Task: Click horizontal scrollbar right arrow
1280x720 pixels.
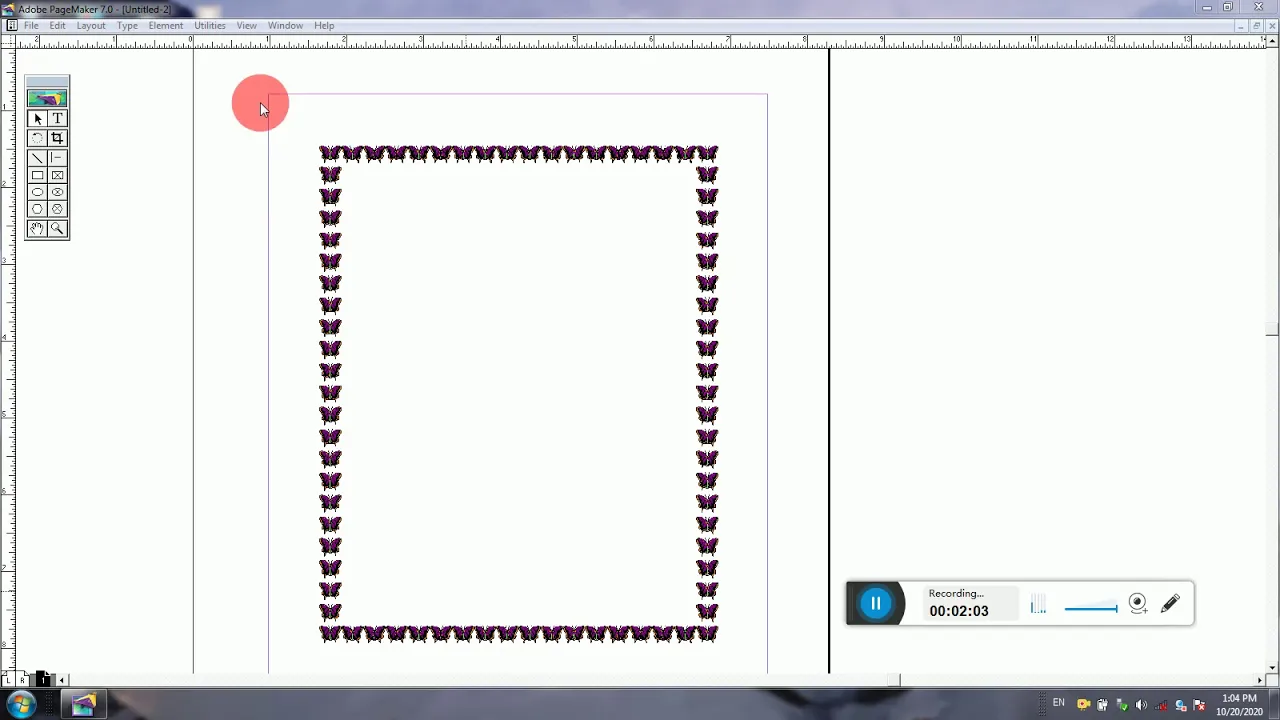Action: click(x=1259, y=680)
